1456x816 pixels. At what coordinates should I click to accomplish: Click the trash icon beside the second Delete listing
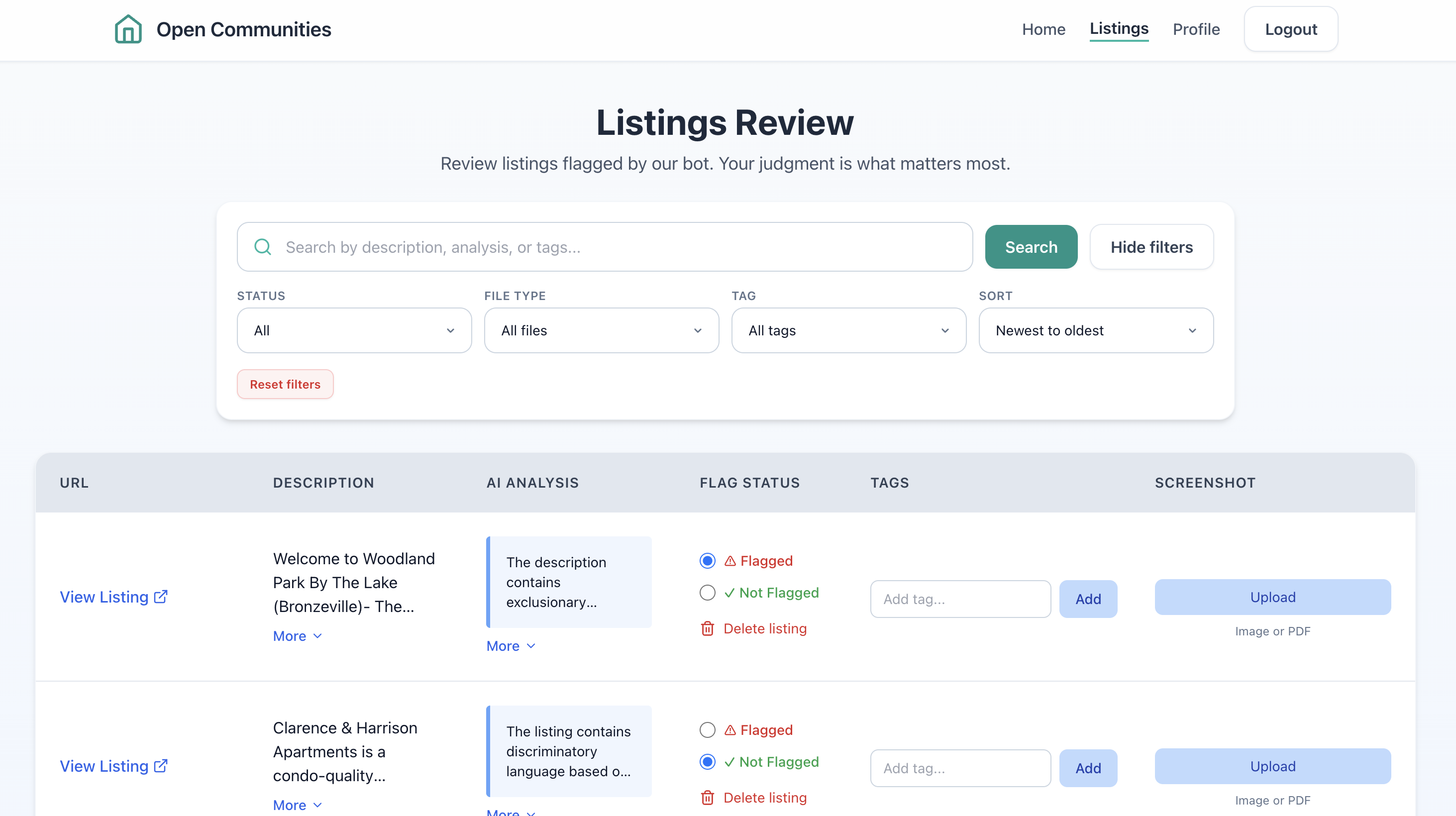pyautogui.click(x=707, y=798)
